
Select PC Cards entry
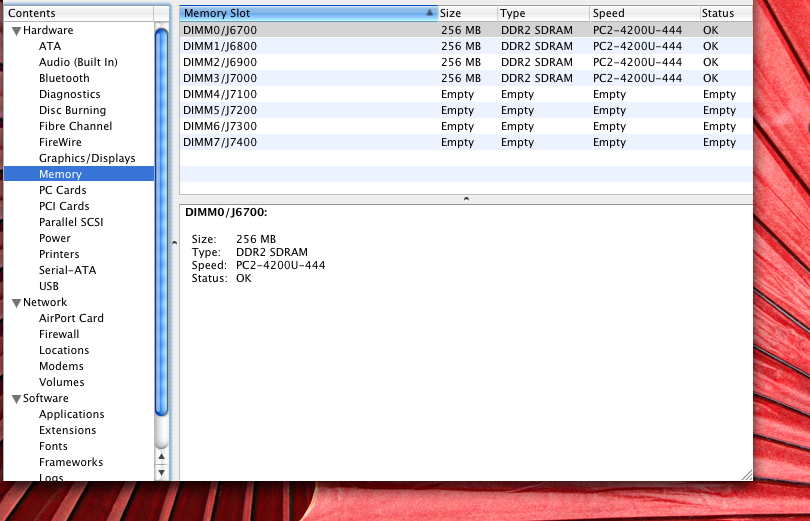pyautogui.click(x=63, y=190)
